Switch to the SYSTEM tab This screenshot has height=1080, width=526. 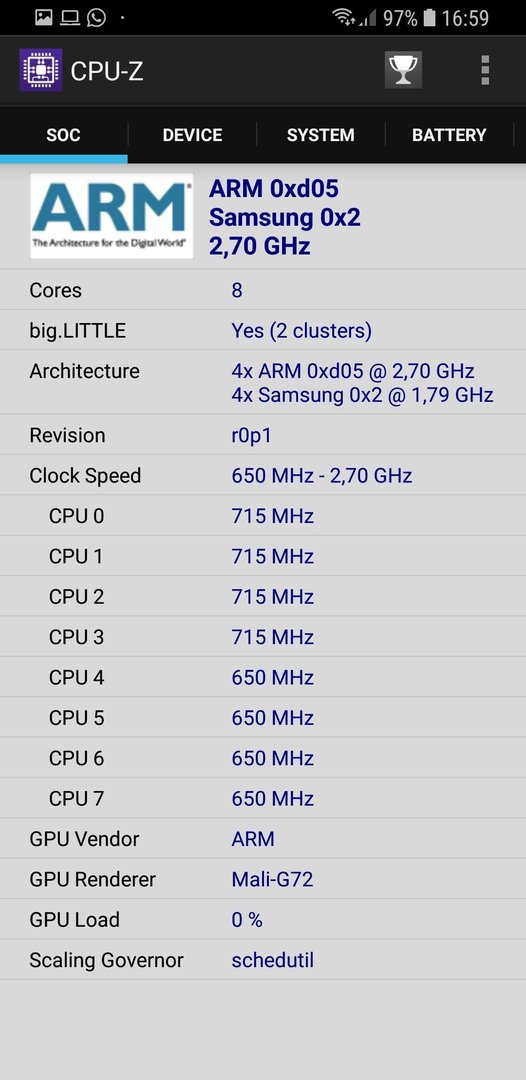click(321, 134)
